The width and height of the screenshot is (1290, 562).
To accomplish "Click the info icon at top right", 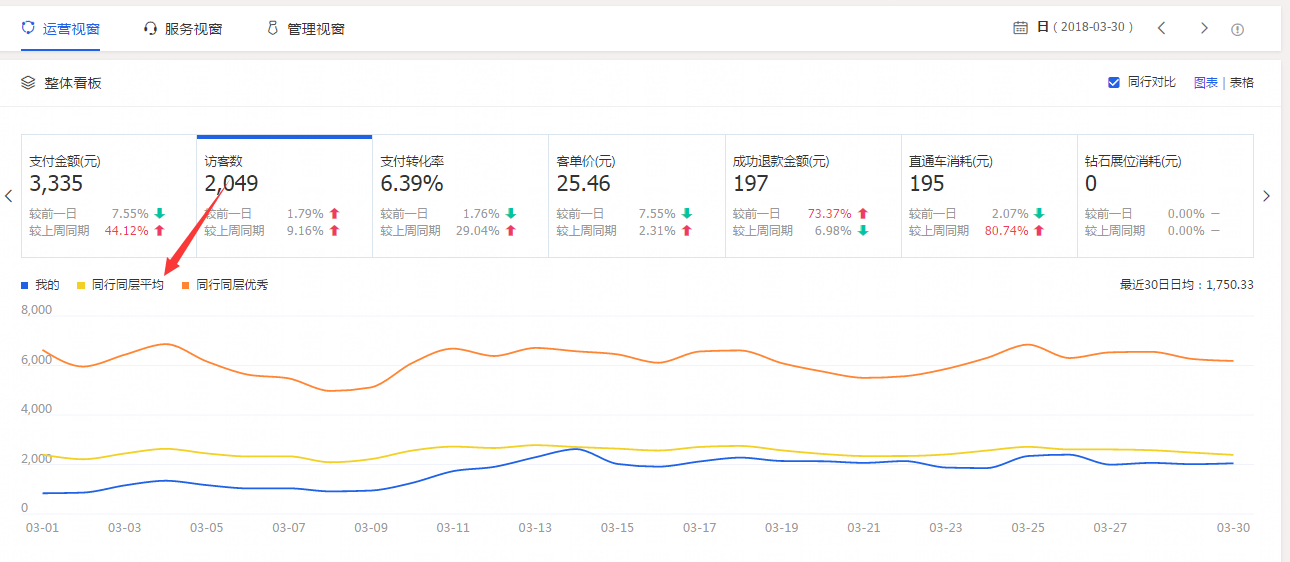I will tap(1237, 29).
